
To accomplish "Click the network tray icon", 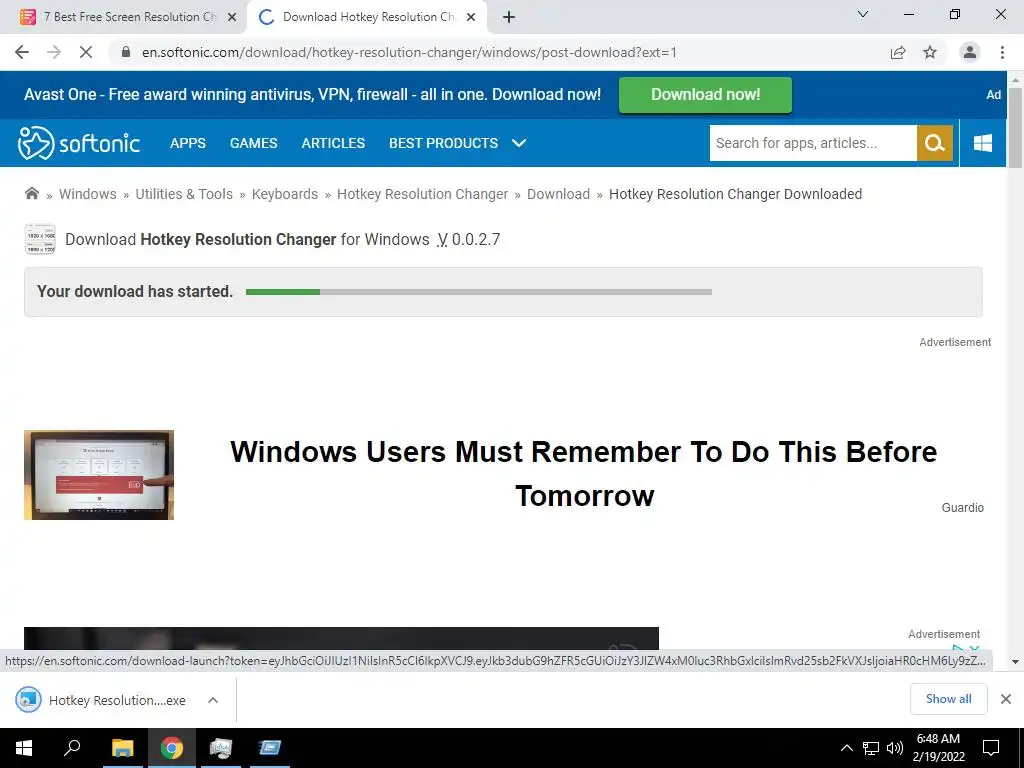I will tap(871, 748).
